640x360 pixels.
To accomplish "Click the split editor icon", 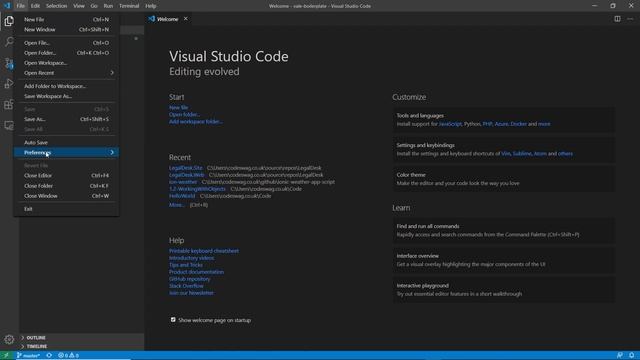I will (x=618, y=19).
